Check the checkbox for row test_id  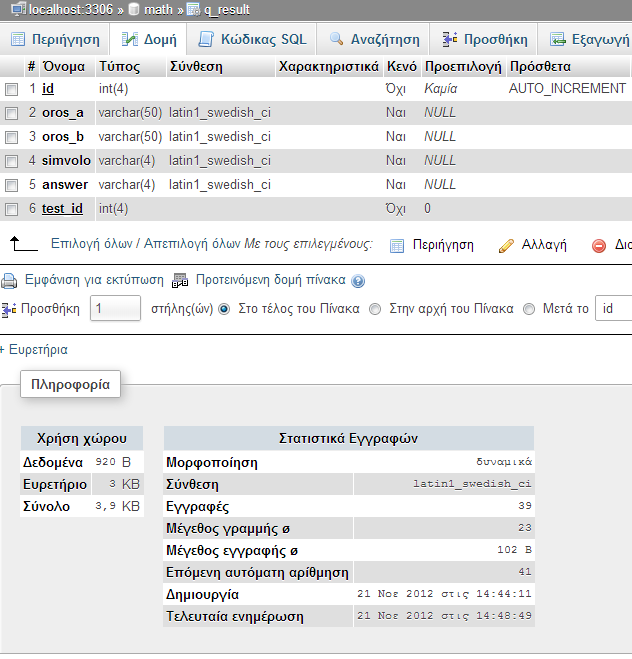click(11, 209)
